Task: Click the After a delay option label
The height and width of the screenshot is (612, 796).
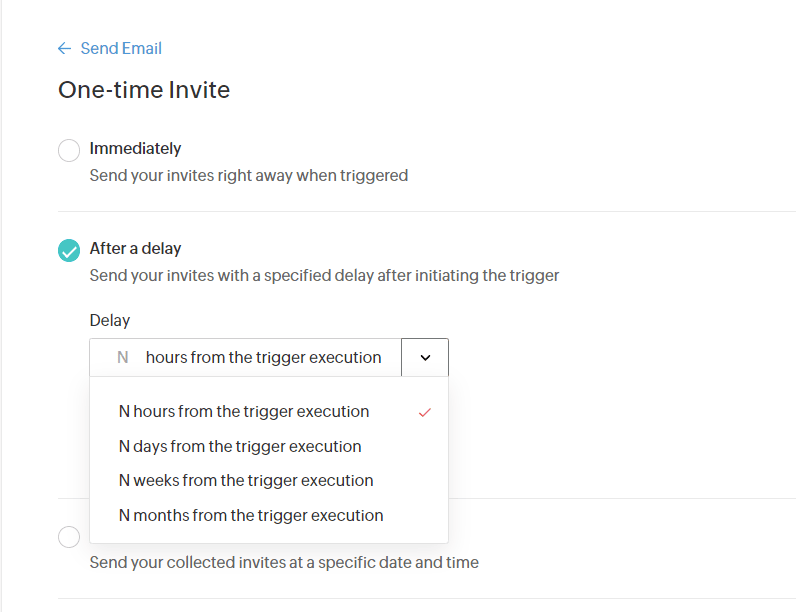Action: tap(135, 248)
